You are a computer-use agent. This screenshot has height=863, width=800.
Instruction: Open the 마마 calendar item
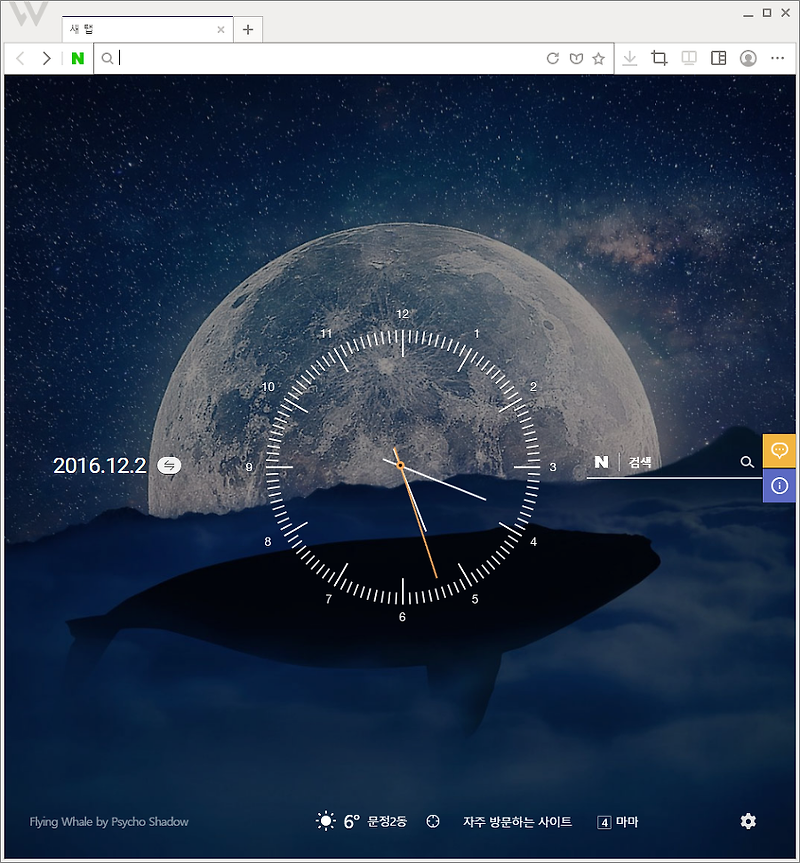point(618,822)
